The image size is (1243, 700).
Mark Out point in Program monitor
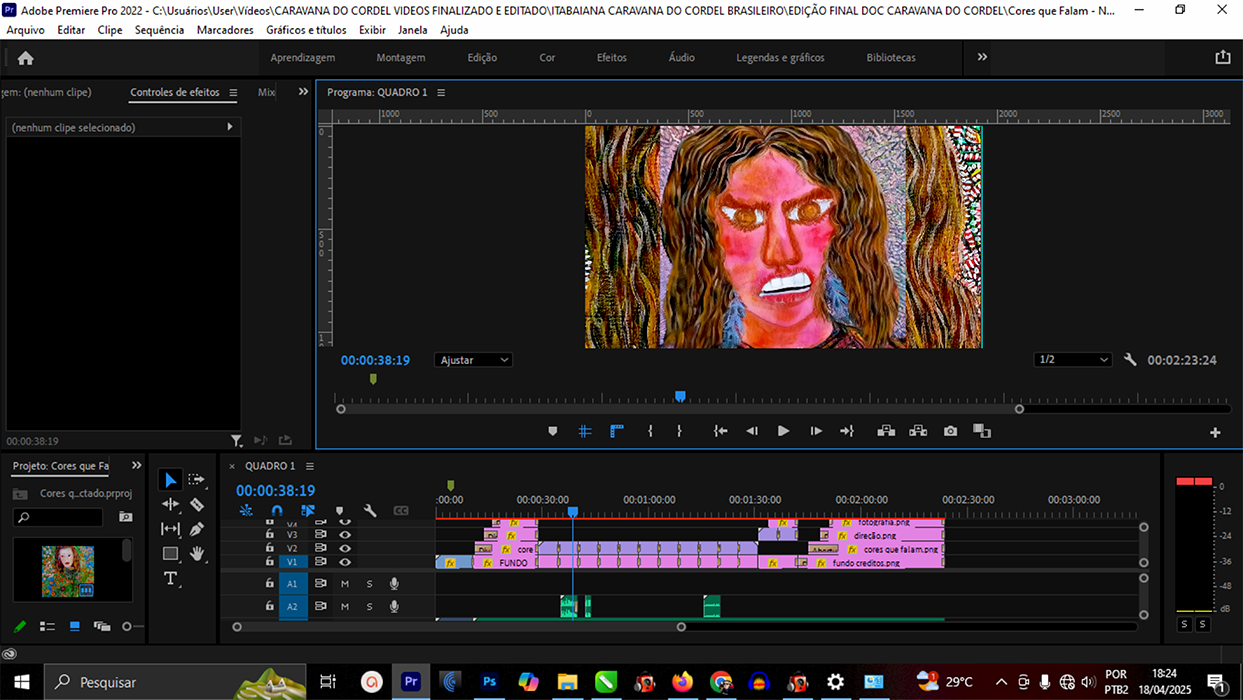(679, 431)
